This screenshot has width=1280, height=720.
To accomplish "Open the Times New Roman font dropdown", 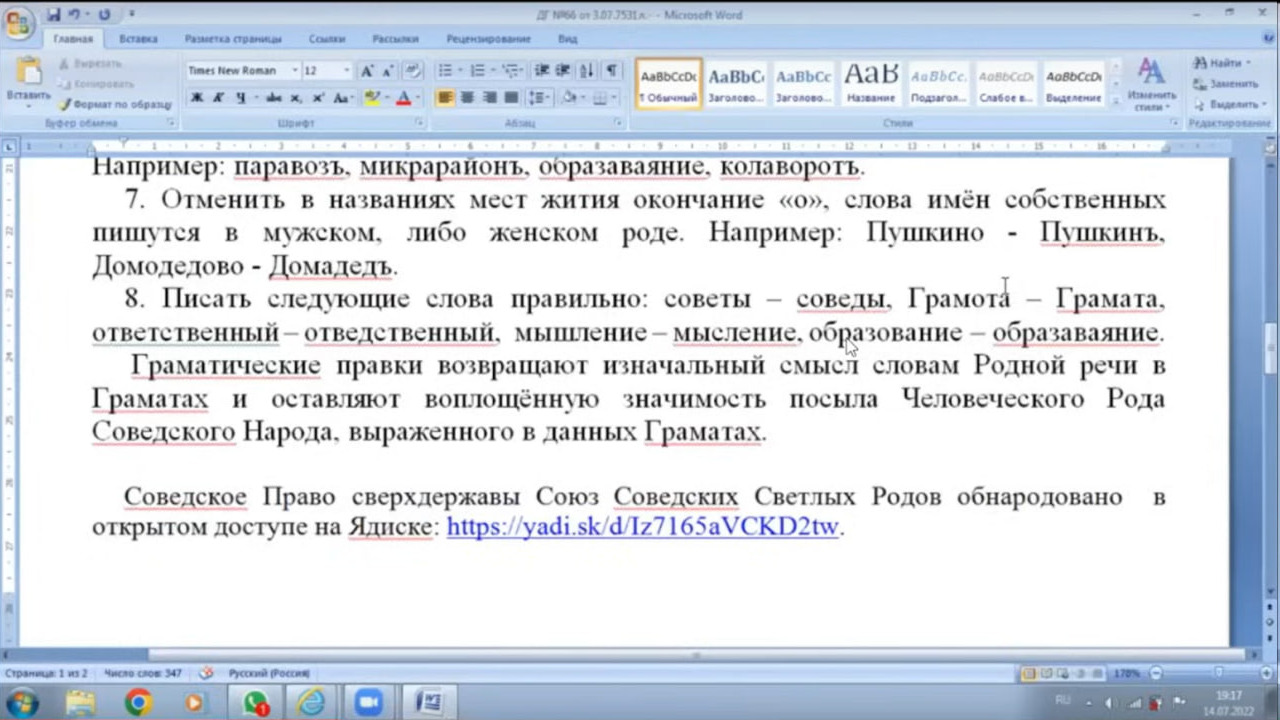I will pos(295,71).
